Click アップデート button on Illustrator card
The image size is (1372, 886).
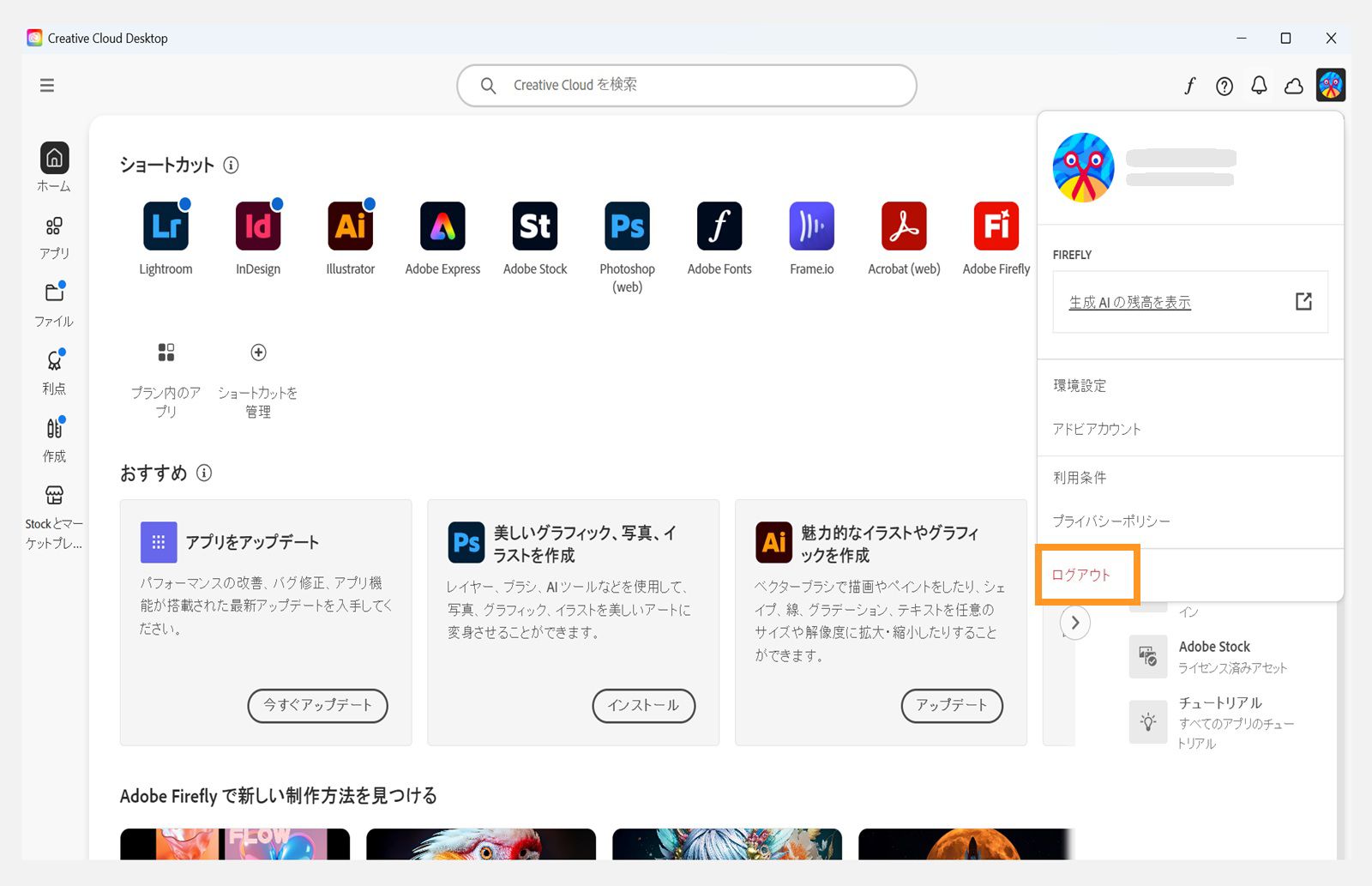click(952, 705)
